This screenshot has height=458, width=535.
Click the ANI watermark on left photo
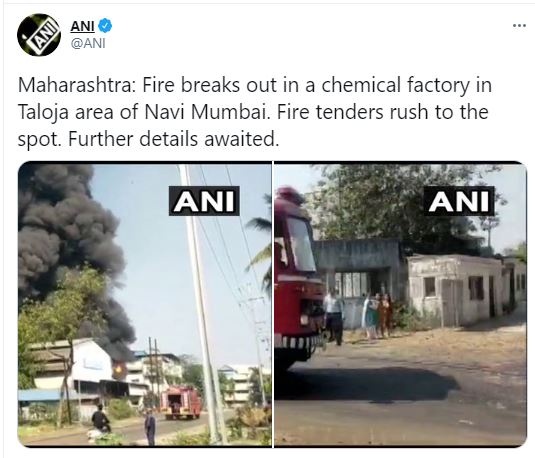204,201
